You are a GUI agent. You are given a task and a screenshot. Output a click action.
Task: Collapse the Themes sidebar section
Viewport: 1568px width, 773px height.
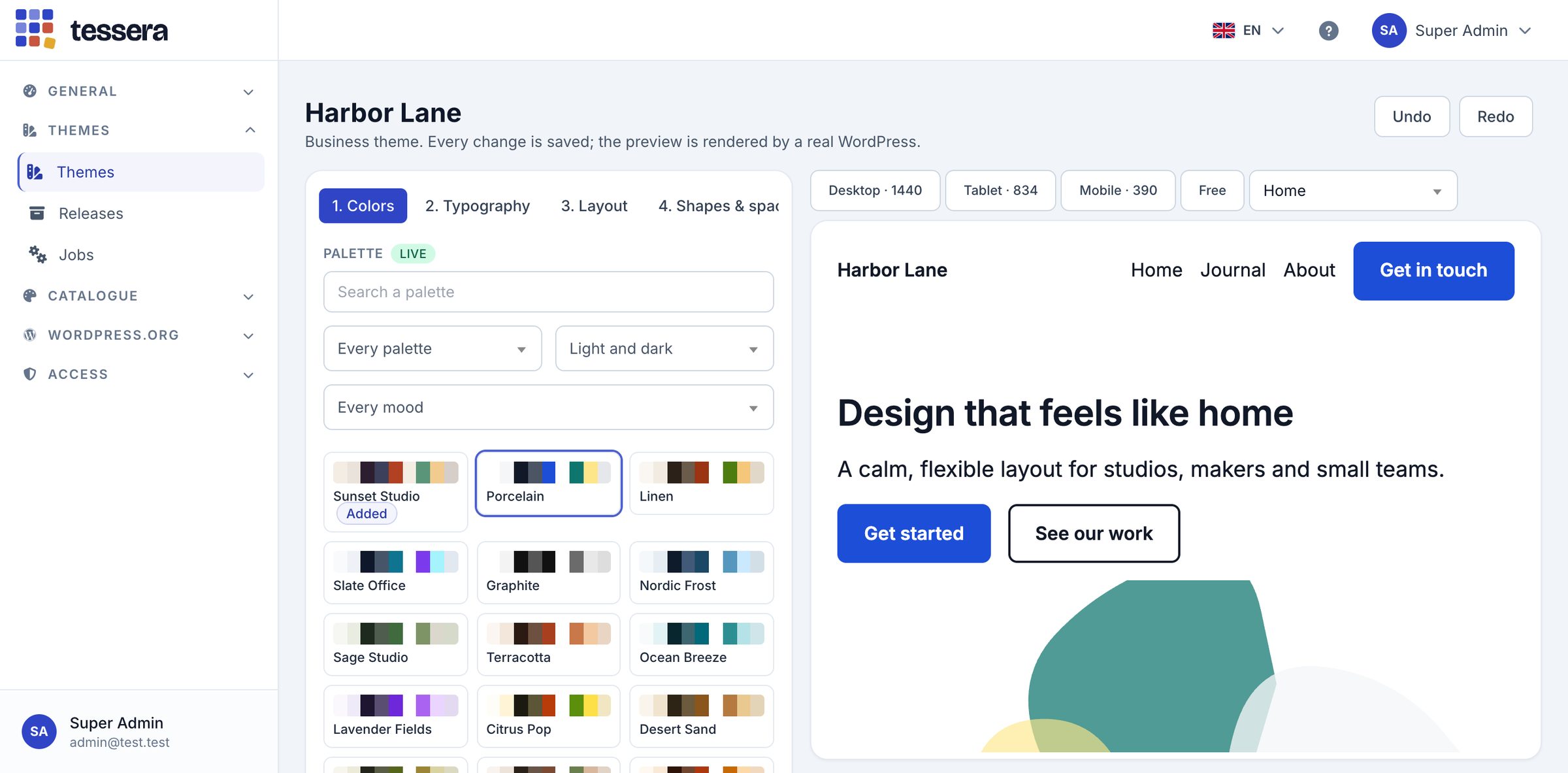139,130
